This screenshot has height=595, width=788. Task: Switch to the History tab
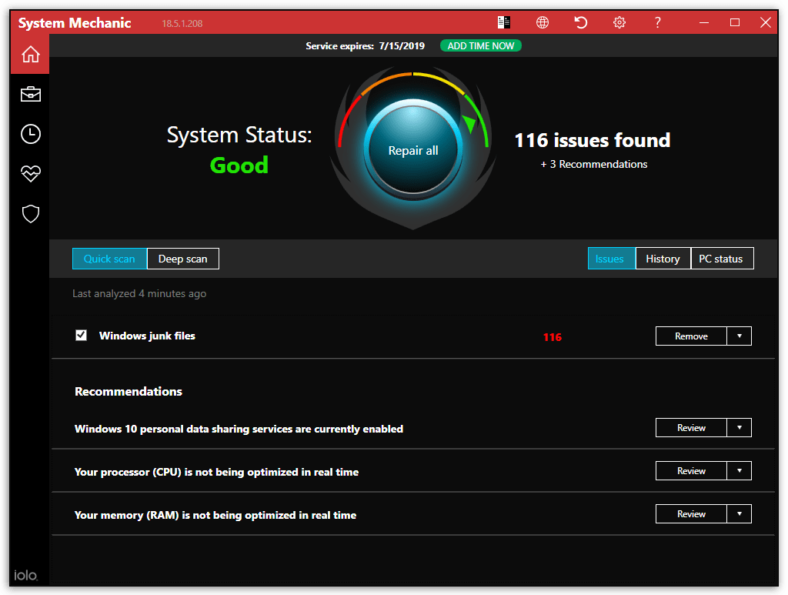[x=663, y=258]
